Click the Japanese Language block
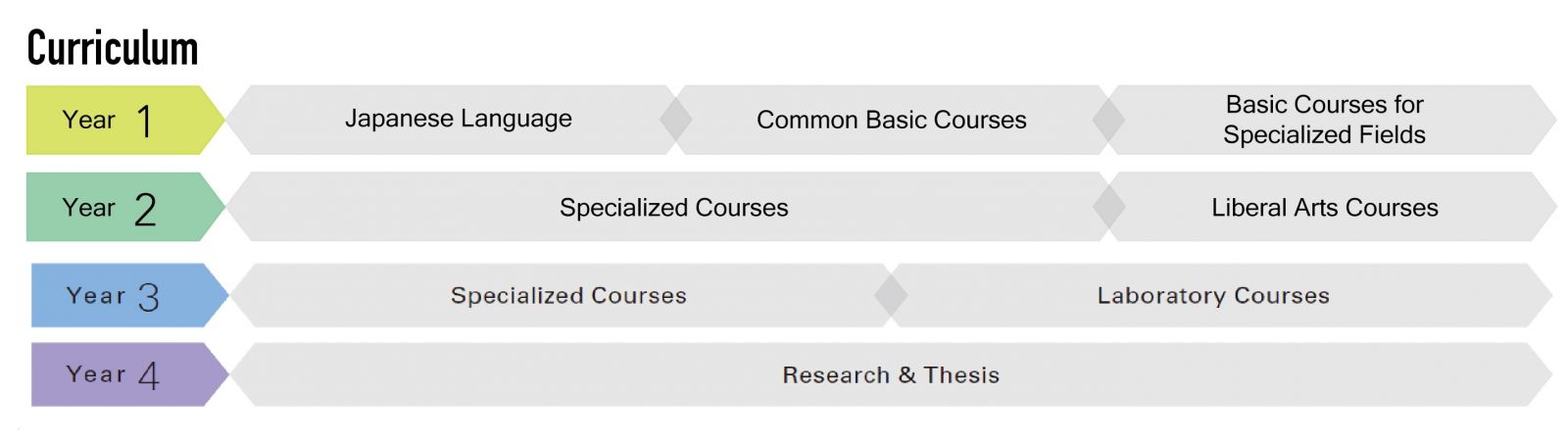 pyautogui.click(x=458, y=120)
